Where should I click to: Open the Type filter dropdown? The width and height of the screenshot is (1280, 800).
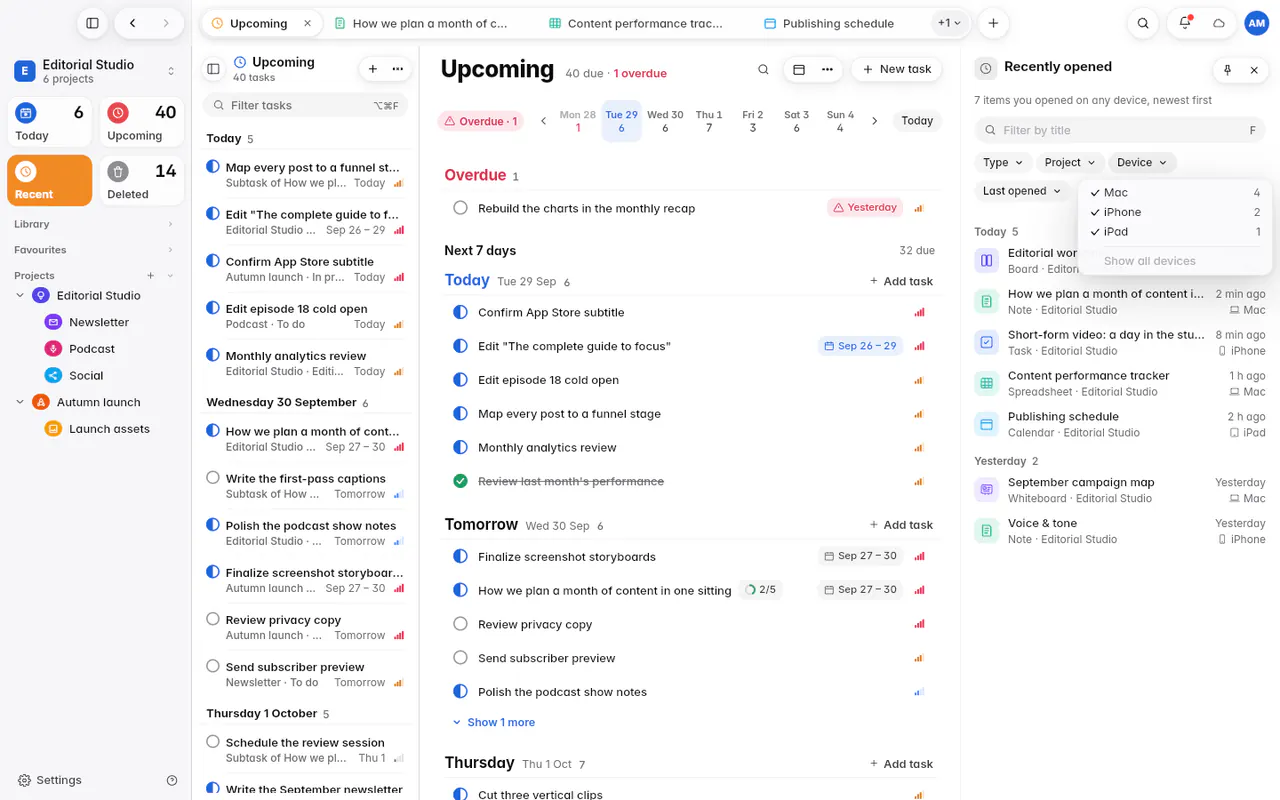(x=1003, y=162)
